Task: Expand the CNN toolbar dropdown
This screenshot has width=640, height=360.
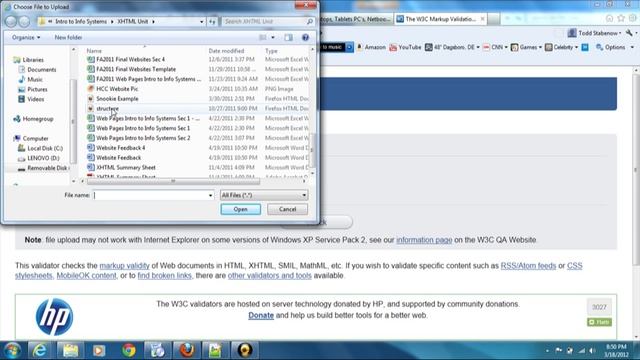Action: [506, 47]
